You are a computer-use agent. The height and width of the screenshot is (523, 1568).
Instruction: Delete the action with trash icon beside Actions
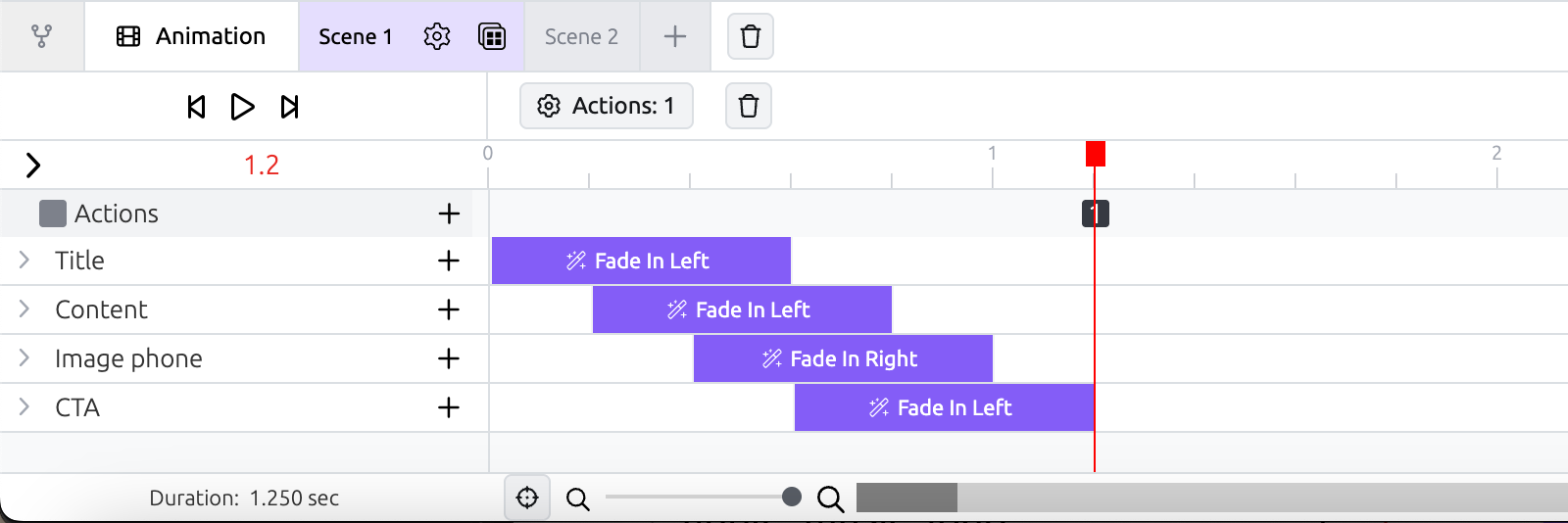click(749, 106)
